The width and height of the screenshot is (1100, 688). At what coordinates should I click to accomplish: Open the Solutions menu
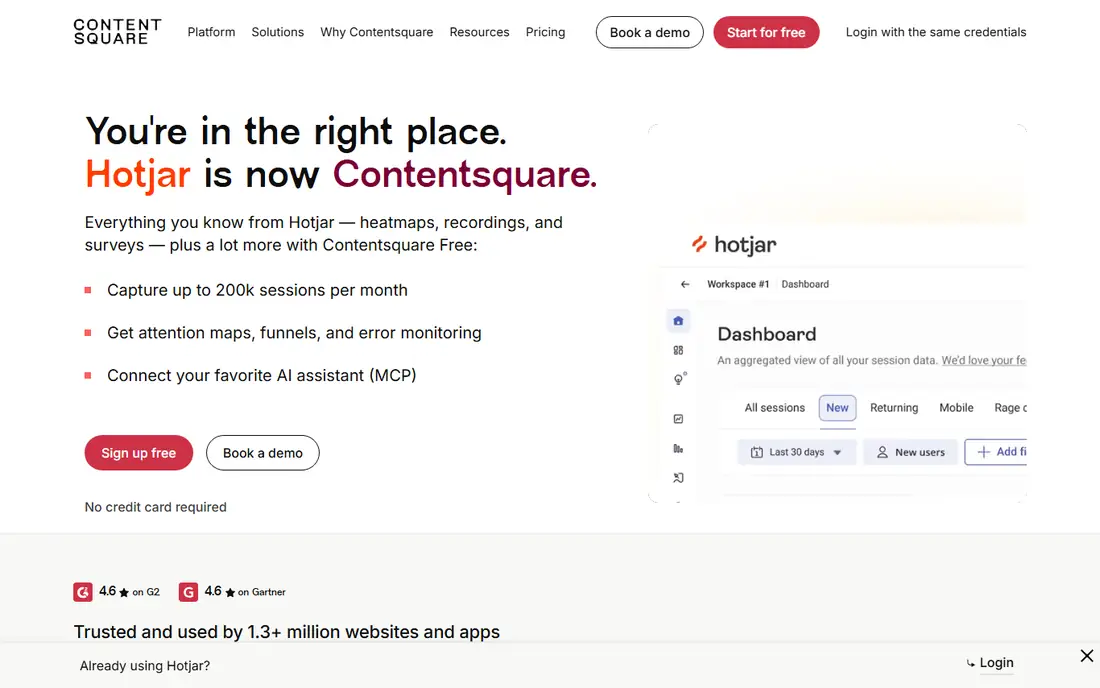click(278, 32)
